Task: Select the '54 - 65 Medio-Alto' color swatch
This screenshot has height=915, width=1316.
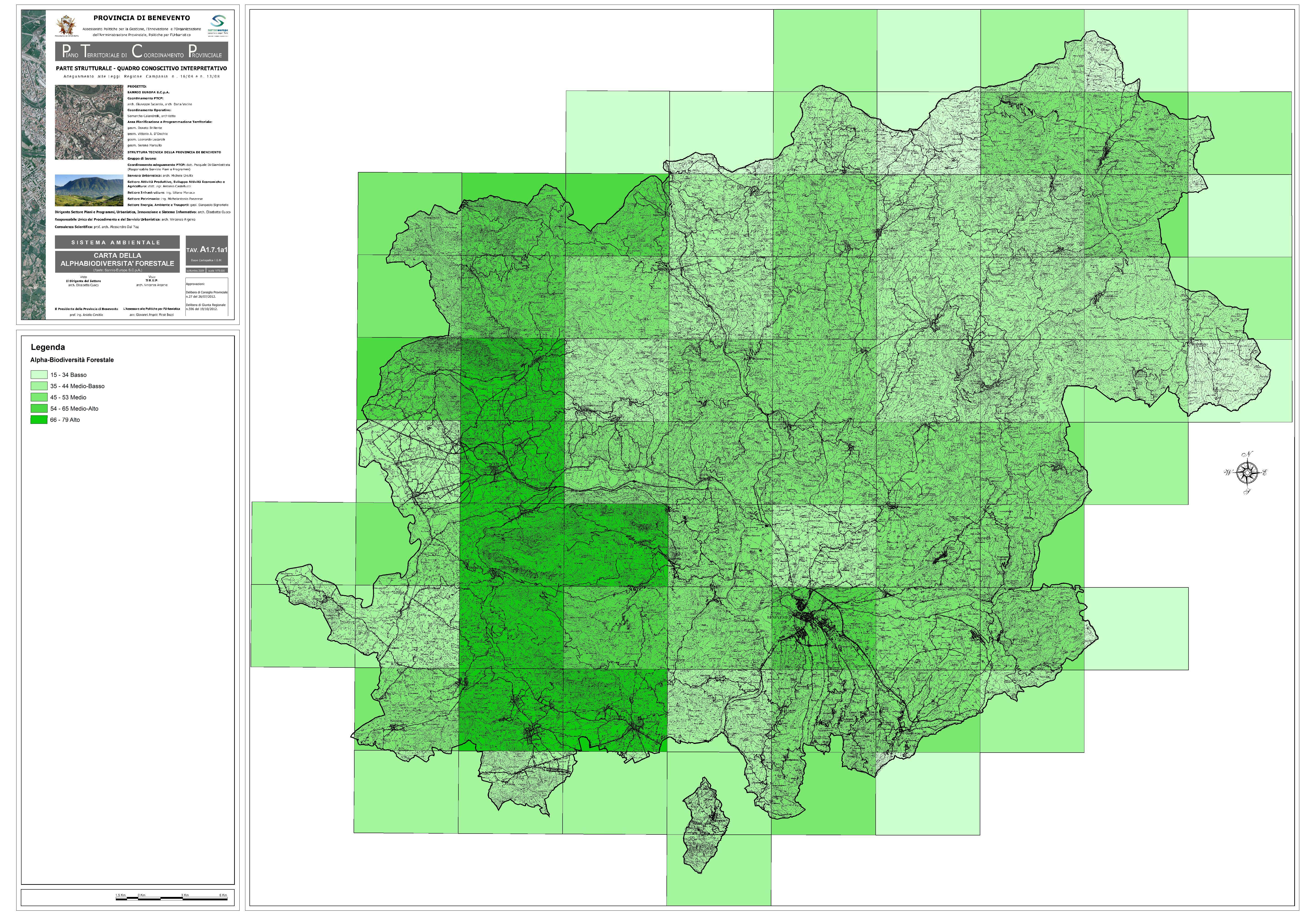Action: (x=39, y=409)
